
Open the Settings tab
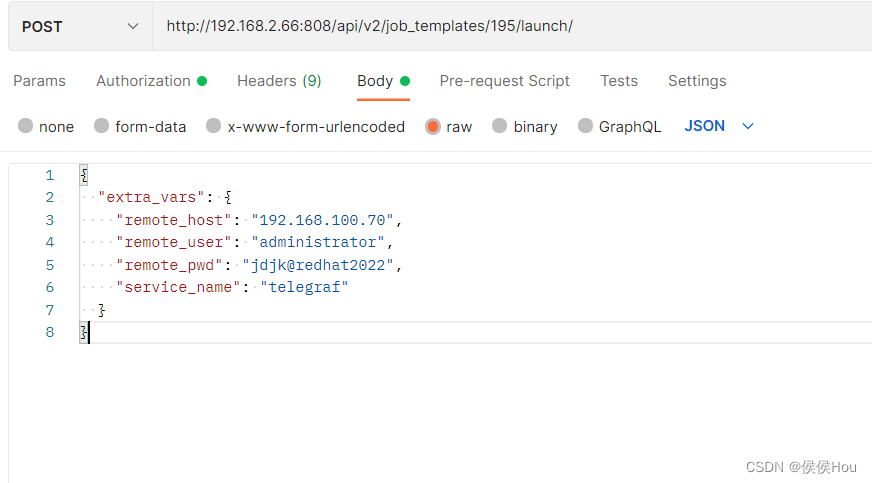(x=697, y=81)
